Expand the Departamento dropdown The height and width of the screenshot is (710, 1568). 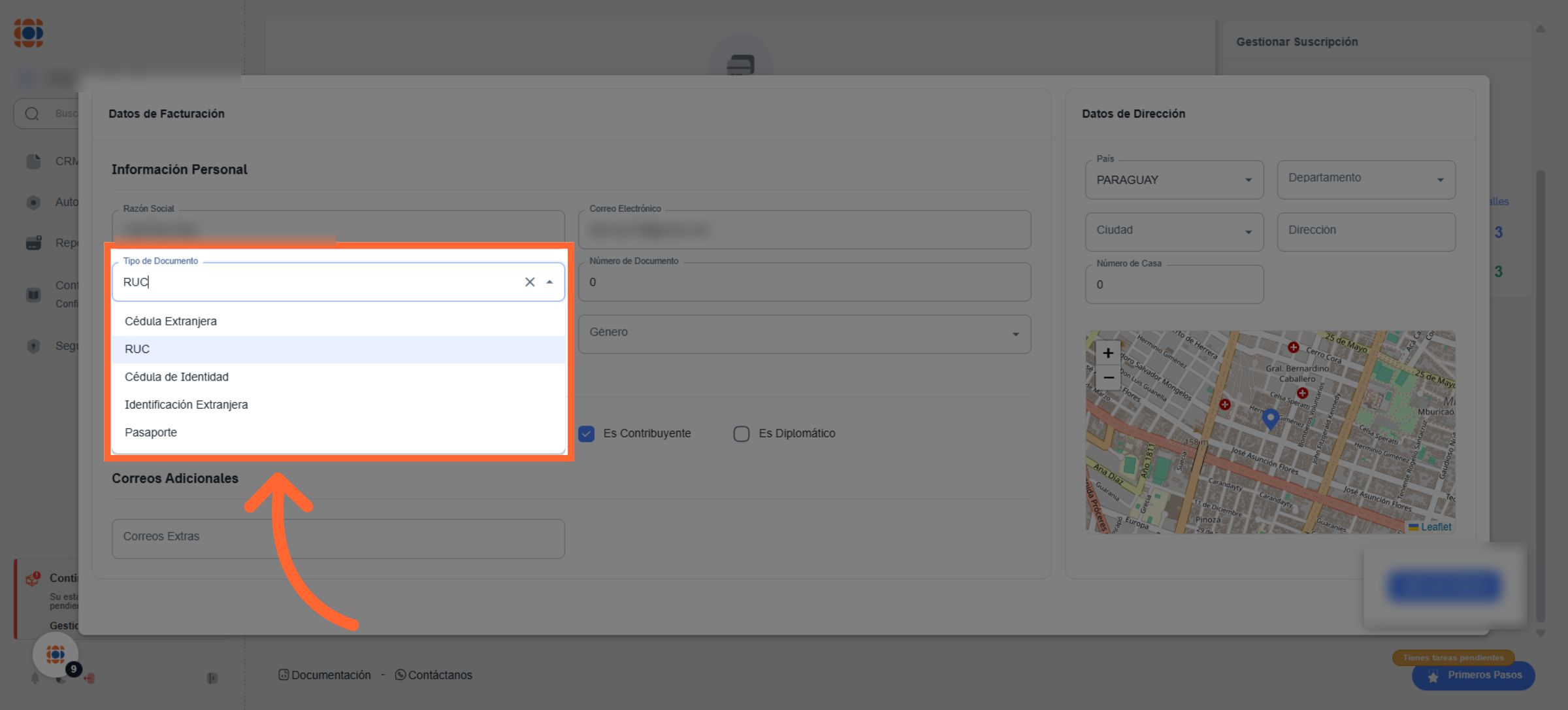1365,180
